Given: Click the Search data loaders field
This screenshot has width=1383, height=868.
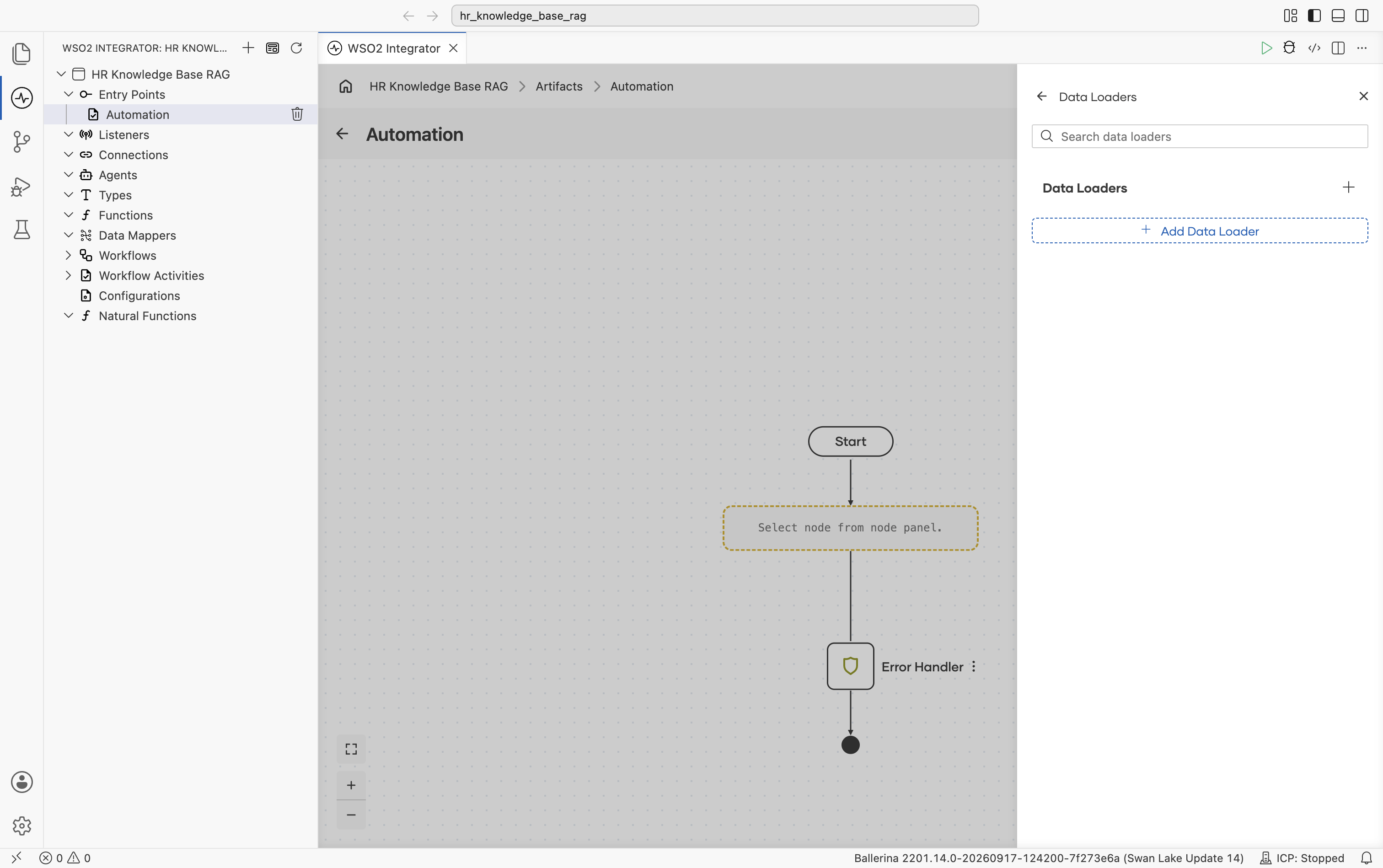Looking at the screenshot, I should 1199,137.
